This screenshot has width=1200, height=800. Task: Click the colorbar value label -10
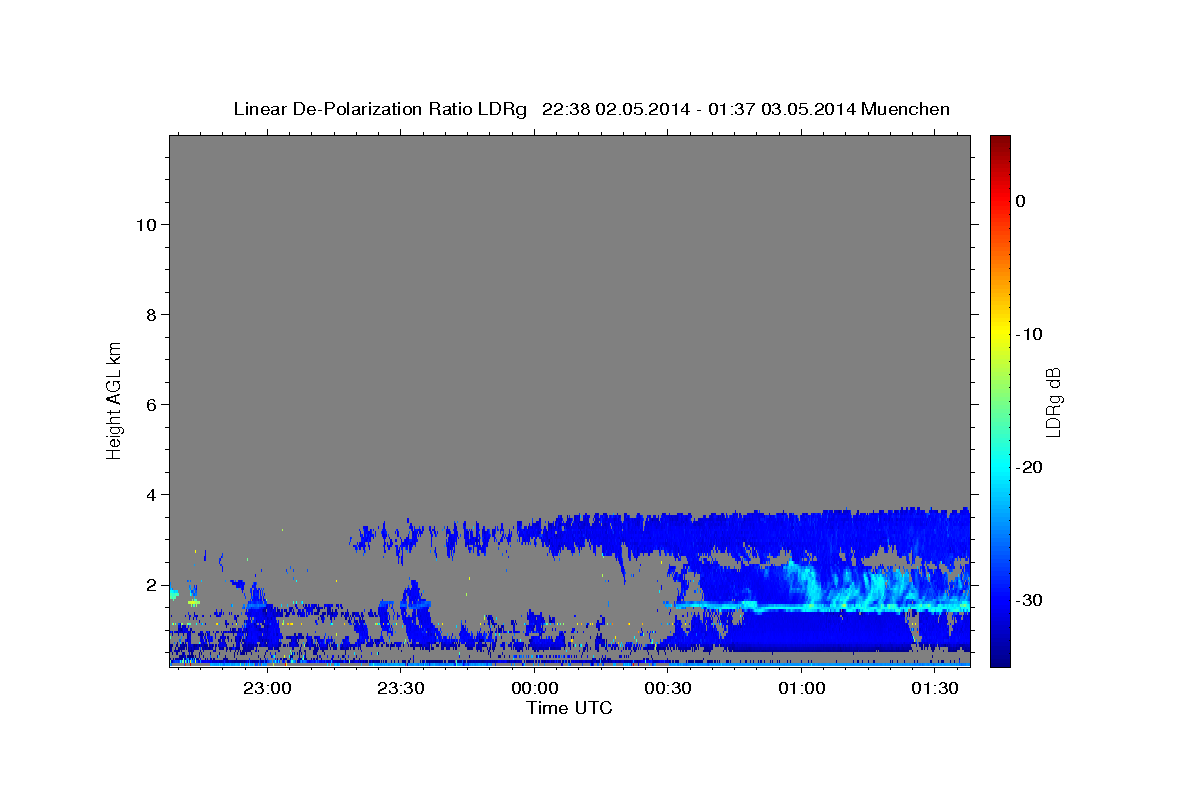click(1028, 334)
